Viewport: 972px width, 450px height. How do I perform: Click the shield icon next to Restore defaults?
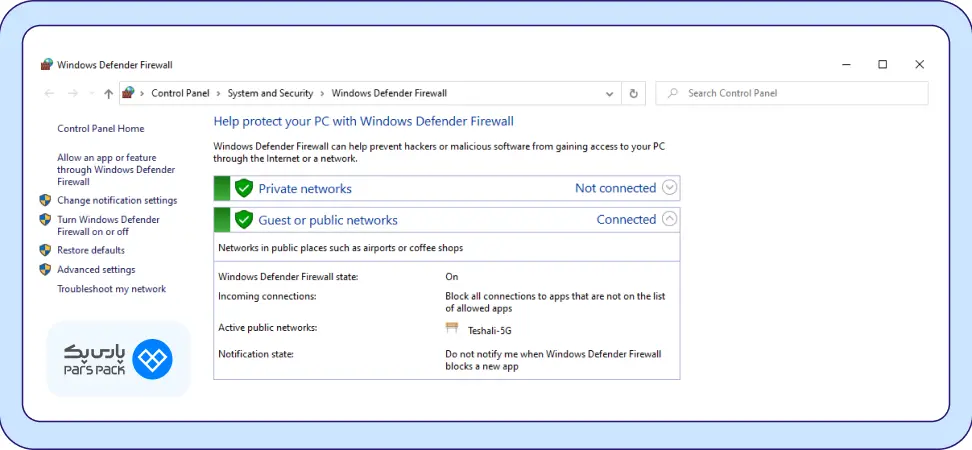pos(45,250)
